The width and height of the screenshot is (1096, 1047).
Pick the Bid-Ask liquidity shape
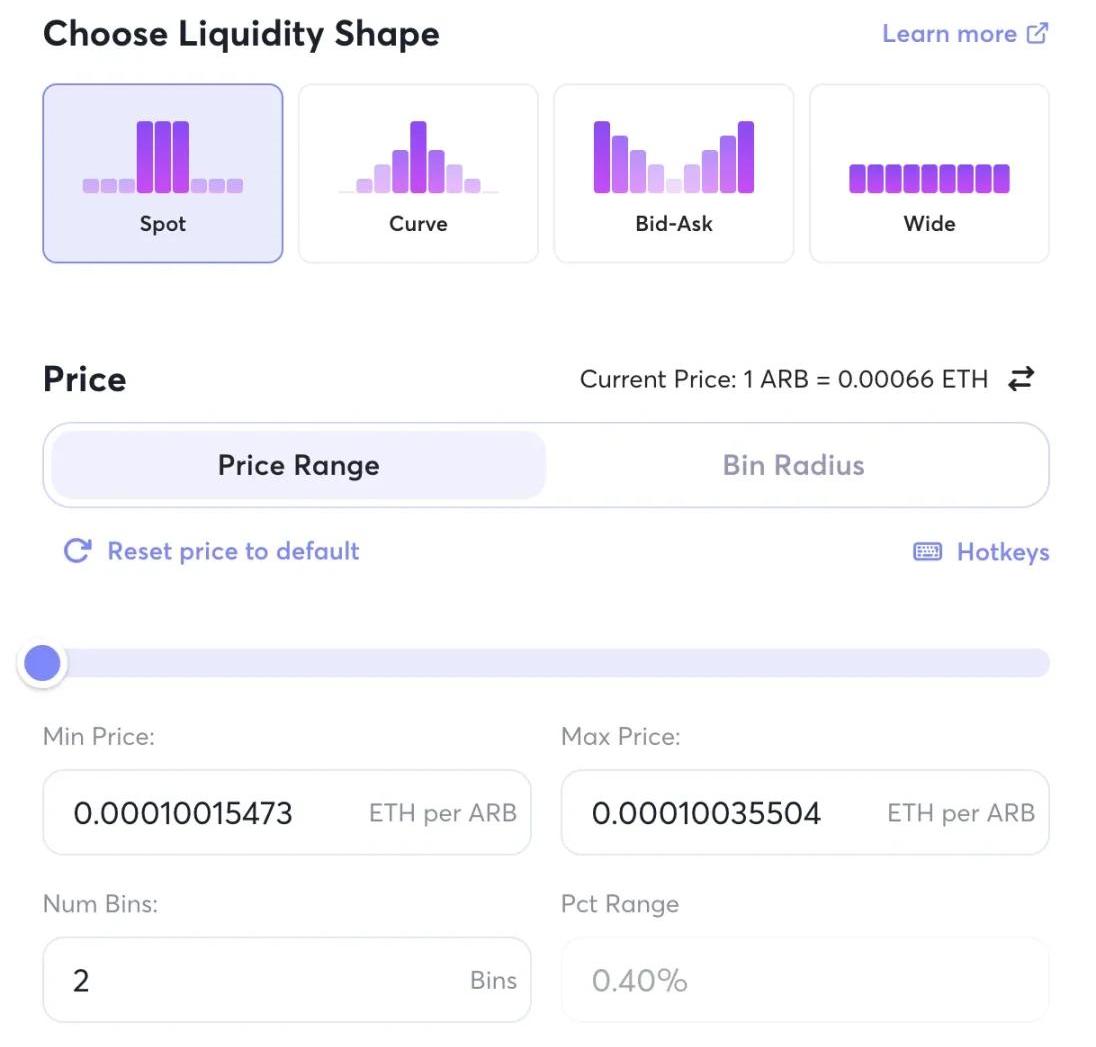pyautogui.click(x=673, y=173)
